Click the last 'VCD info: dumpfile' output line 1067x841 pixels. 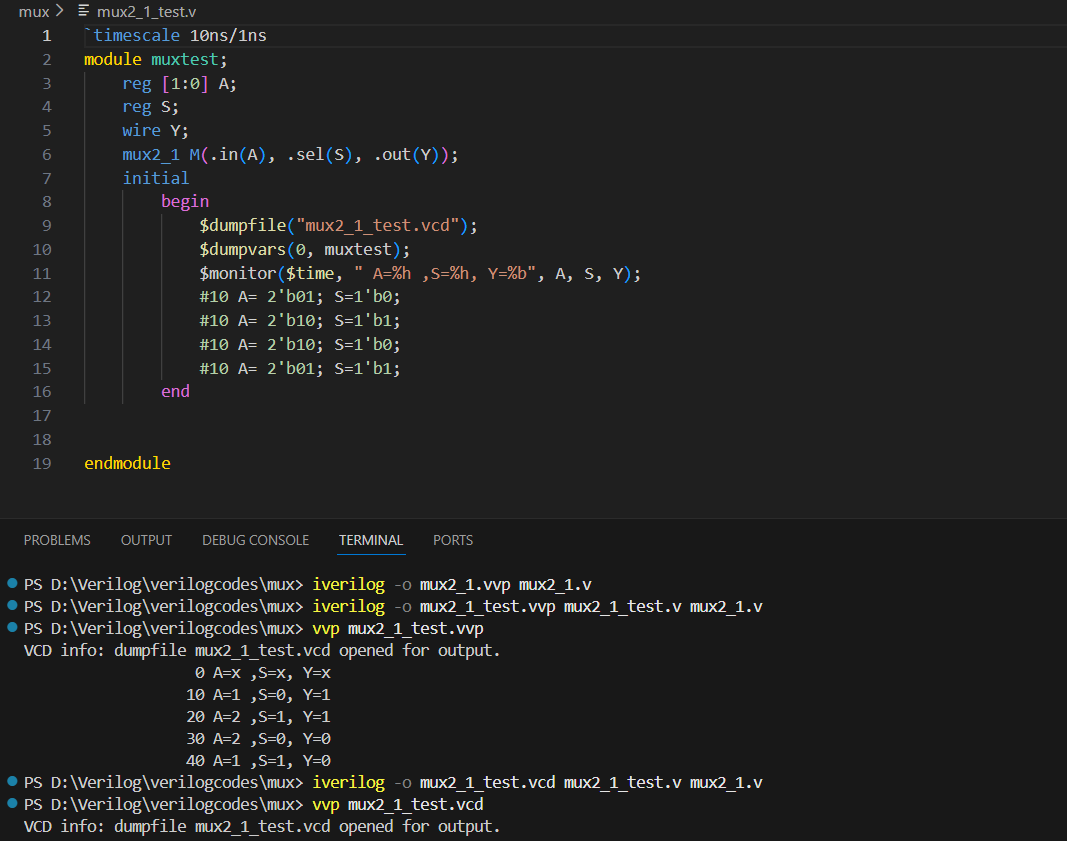click(262, 827)
